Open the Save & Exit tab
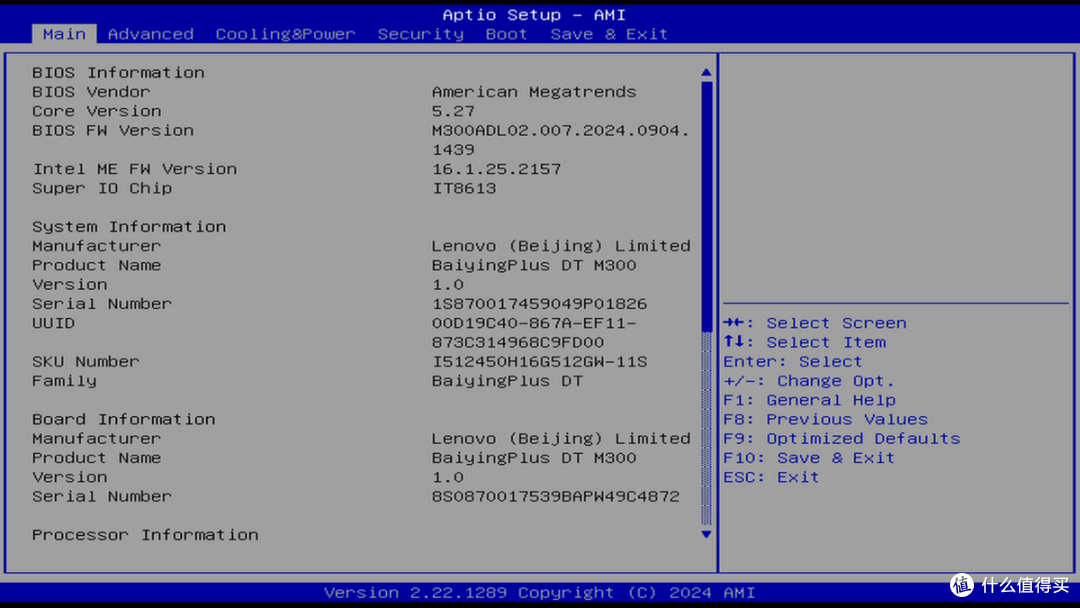The image size is (1080, 608). coord(608,34)
